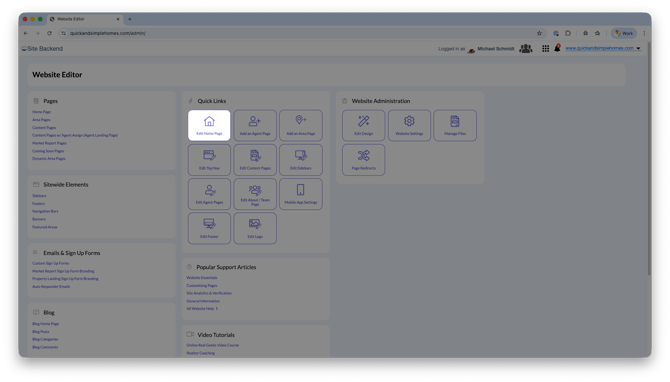This screenshot has width=670, height=382.
Task: Open the Edit About / Team Page tile
Action: point(255,194)
